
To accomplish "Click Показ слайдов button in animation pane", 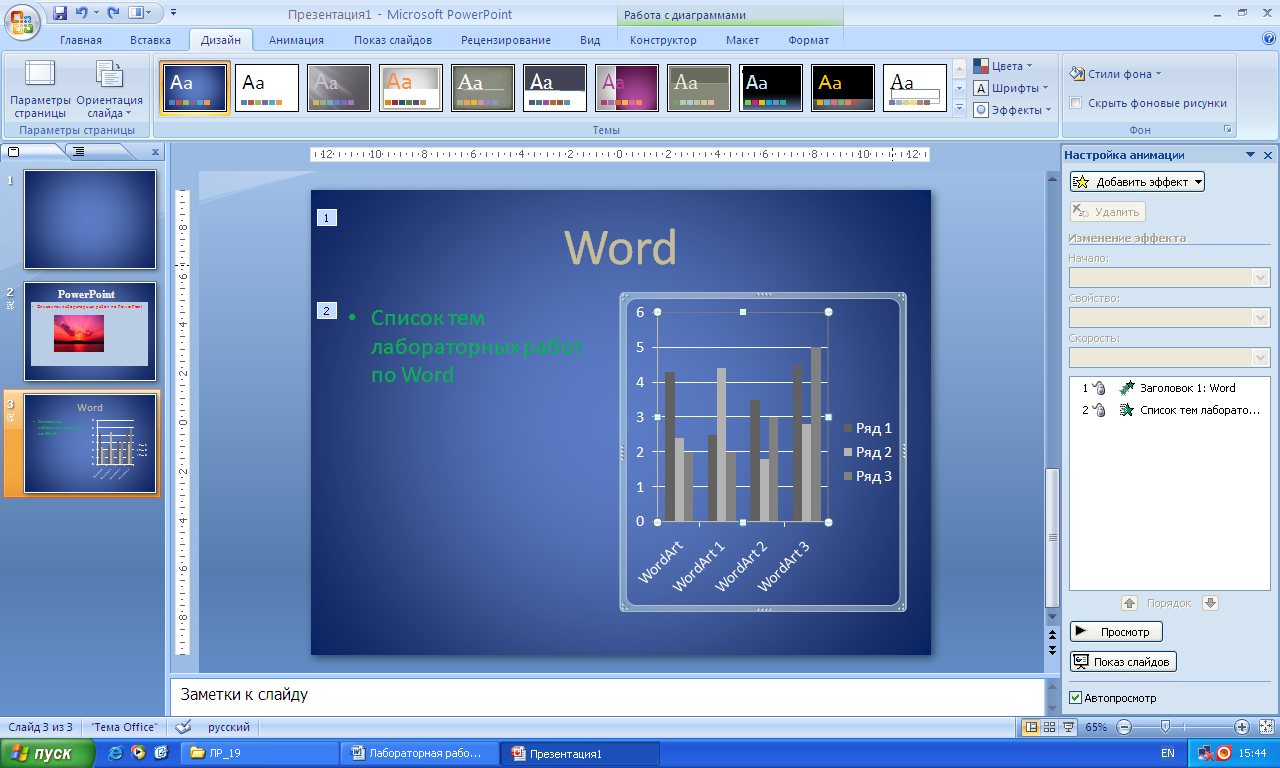I will (x=1123, y=662).
